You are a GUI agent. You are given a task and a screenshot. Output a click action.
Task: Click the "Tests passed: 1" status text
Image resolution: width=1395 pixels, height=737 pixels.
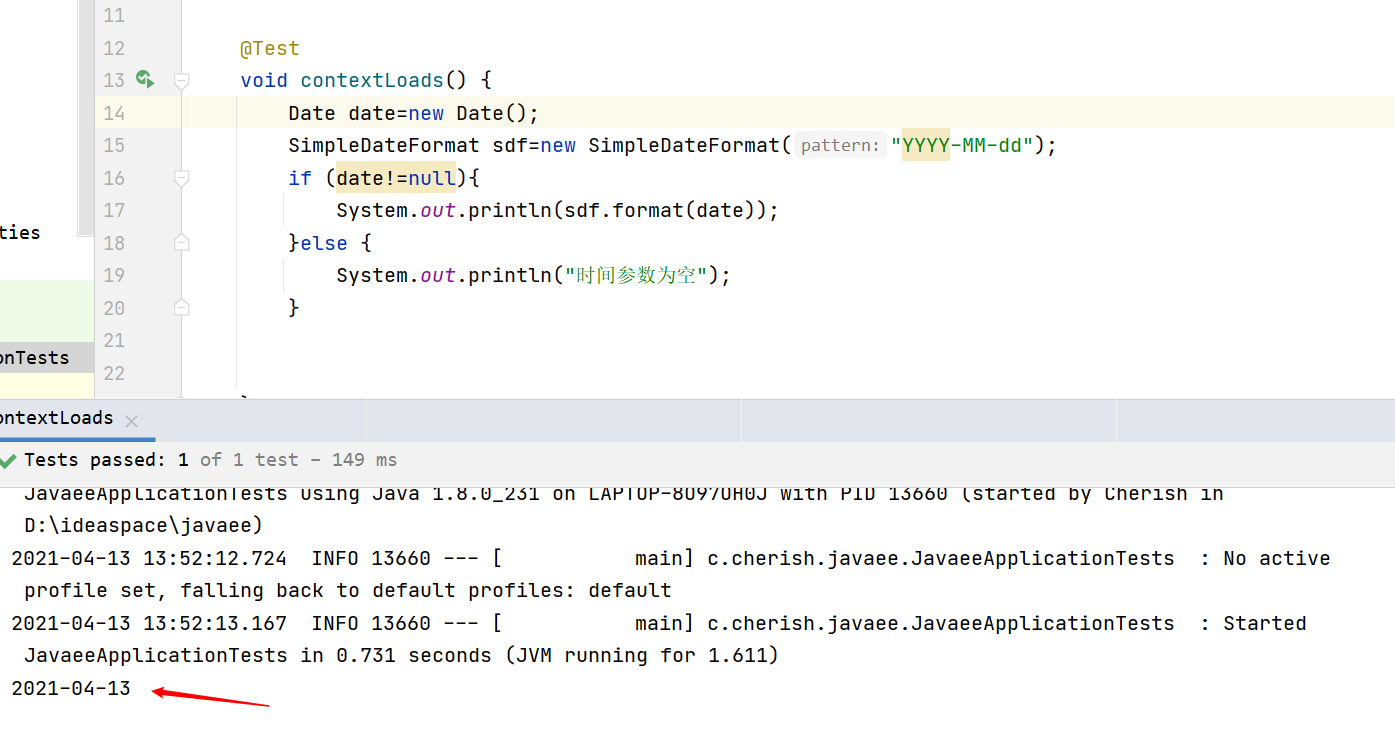pyautogui.click(x=106, y=460)
